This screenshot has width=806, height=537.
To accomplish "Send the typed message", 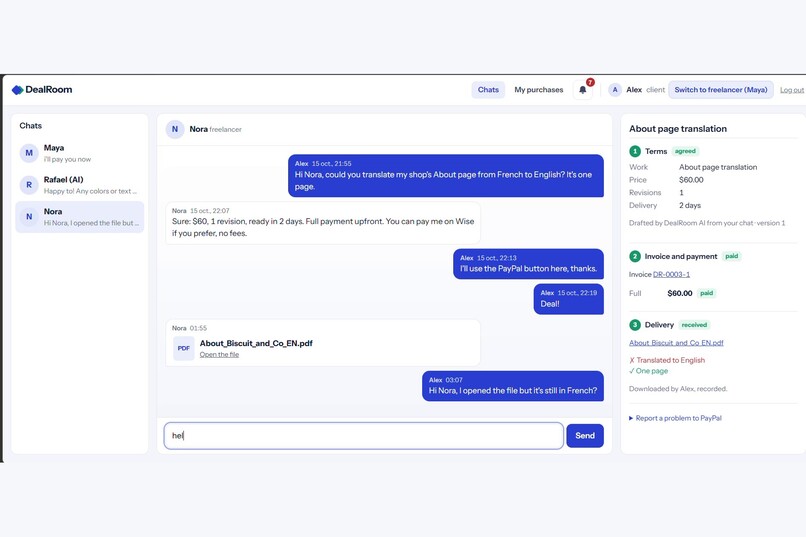I will 585,436.
